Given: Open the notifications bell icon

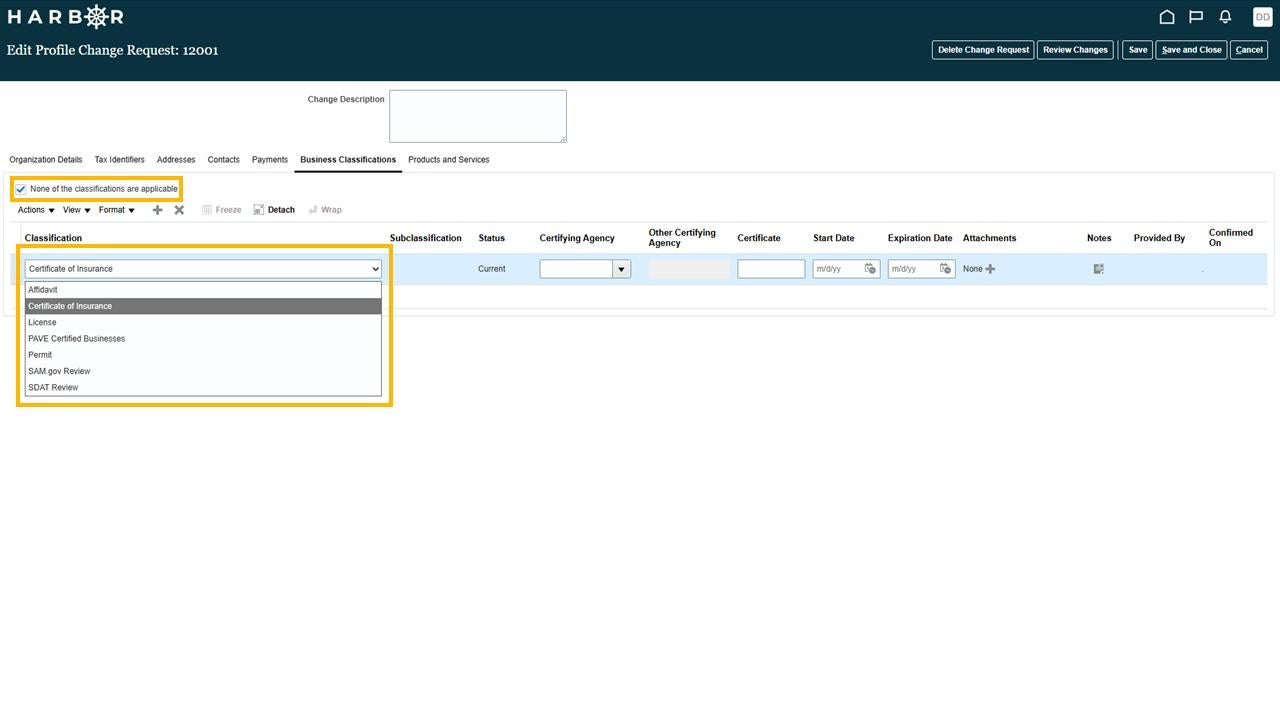Looking at the screenshot, I should click(1225, 17).
